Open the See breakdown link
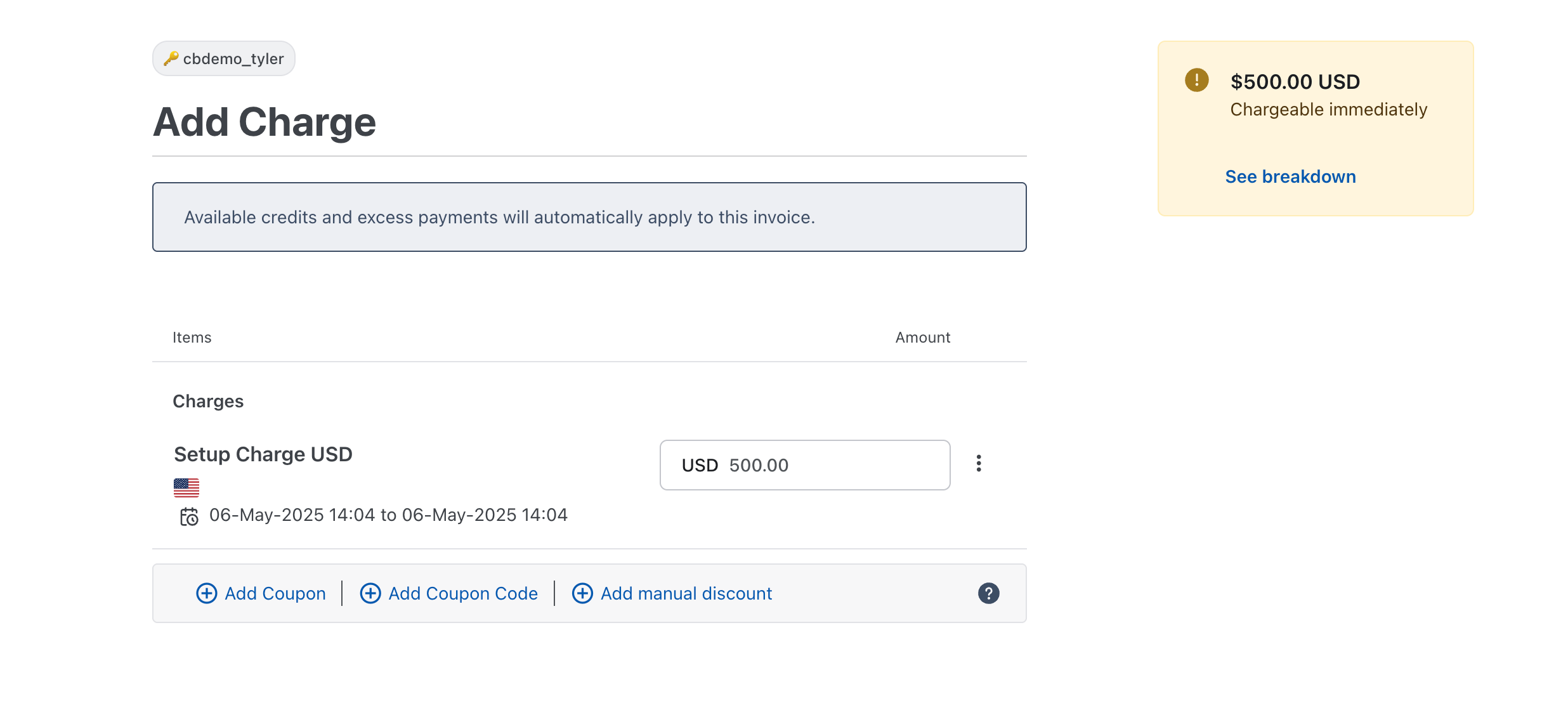1568x703 pixels. (x=1290, y=176)
